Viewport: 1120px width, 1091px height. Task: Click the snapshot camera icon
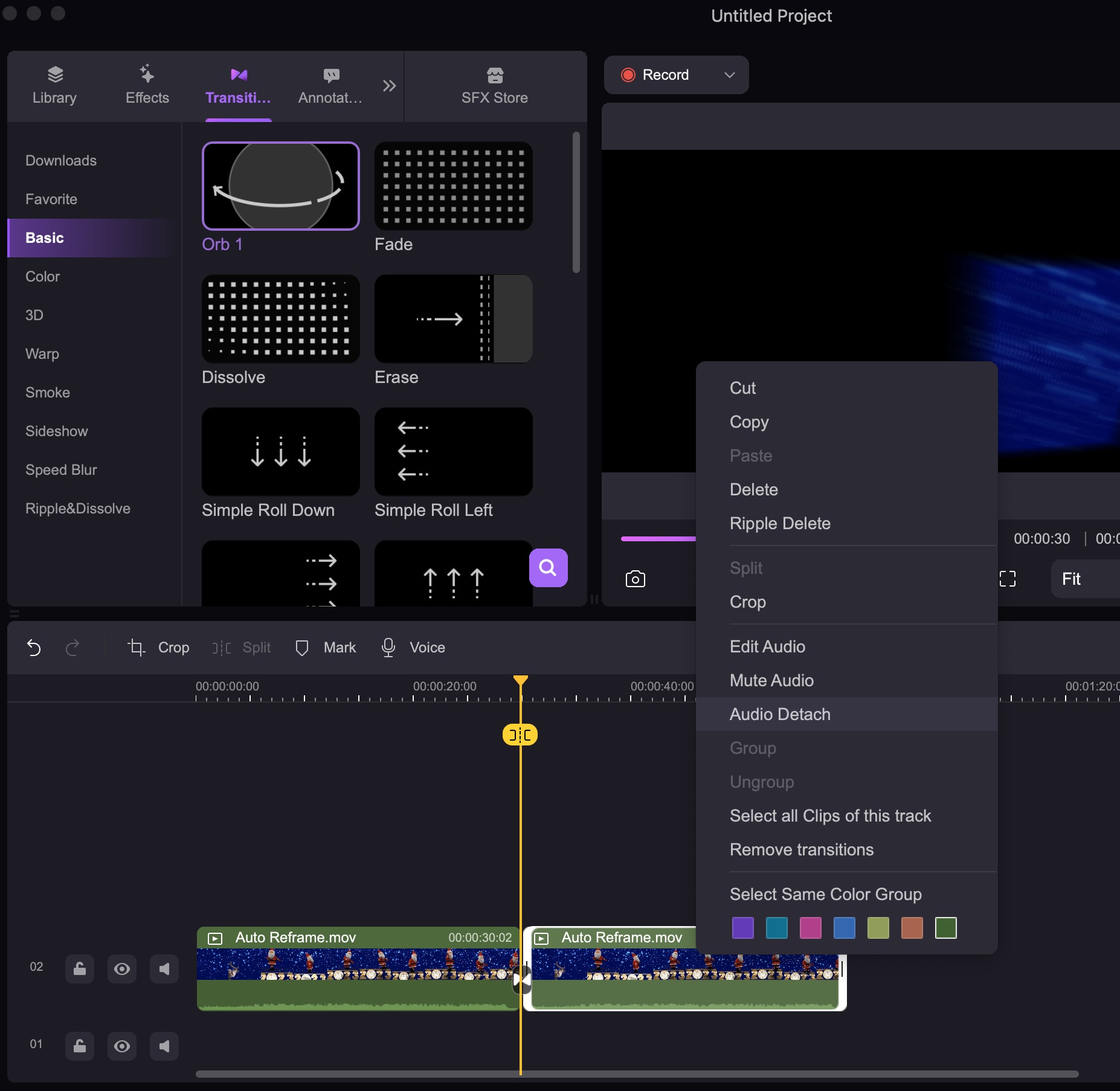(x=635, y=579)
